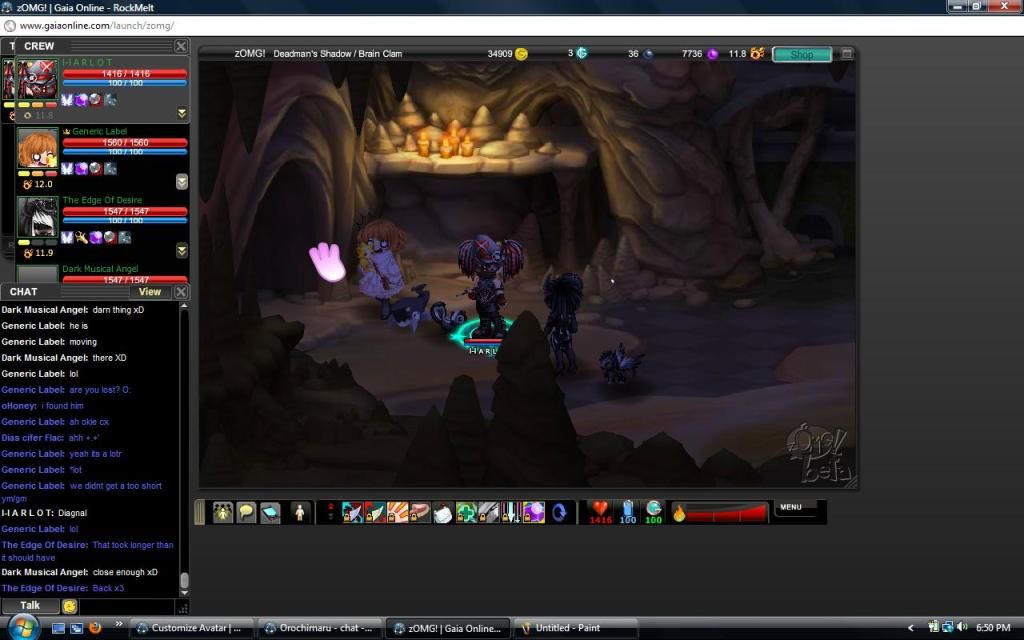Toggle fullscreen icon right of Shop

846,54
